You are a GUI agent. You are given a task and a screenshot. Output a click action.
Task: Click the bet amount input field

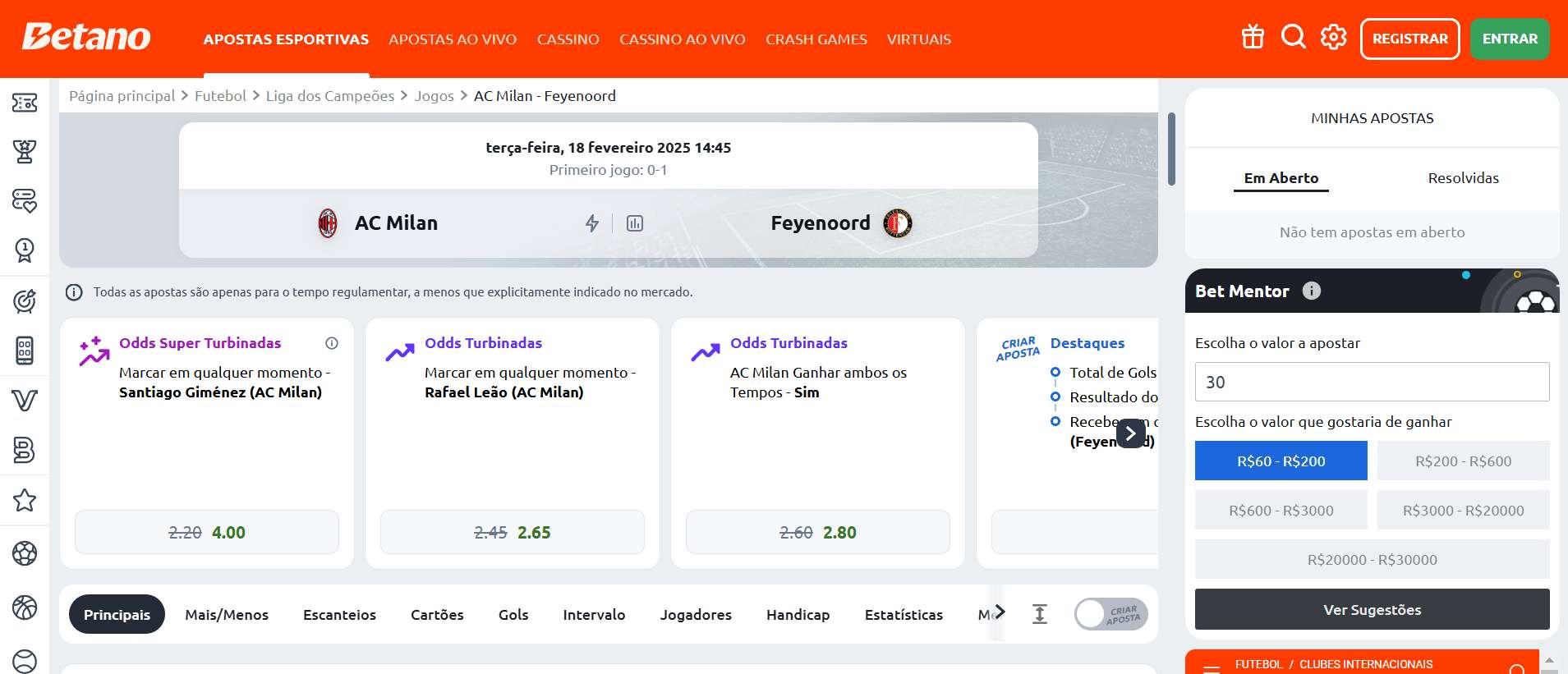coord(1373,382)
